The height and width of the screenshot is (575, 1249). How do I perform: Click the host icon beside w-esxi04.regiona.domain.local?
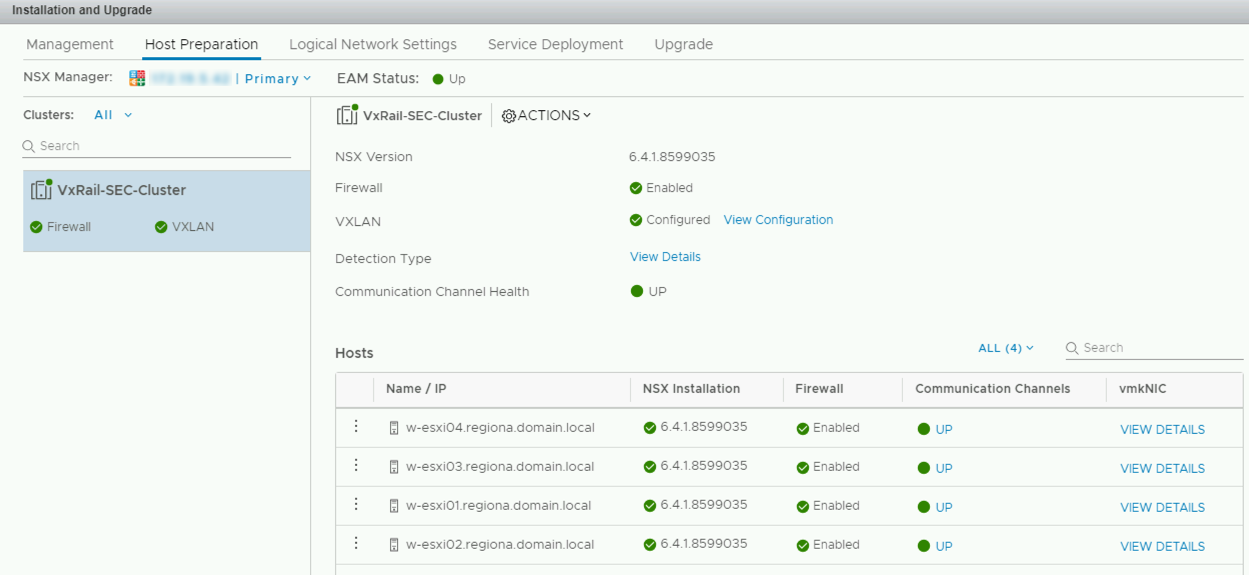pos(394,428)
